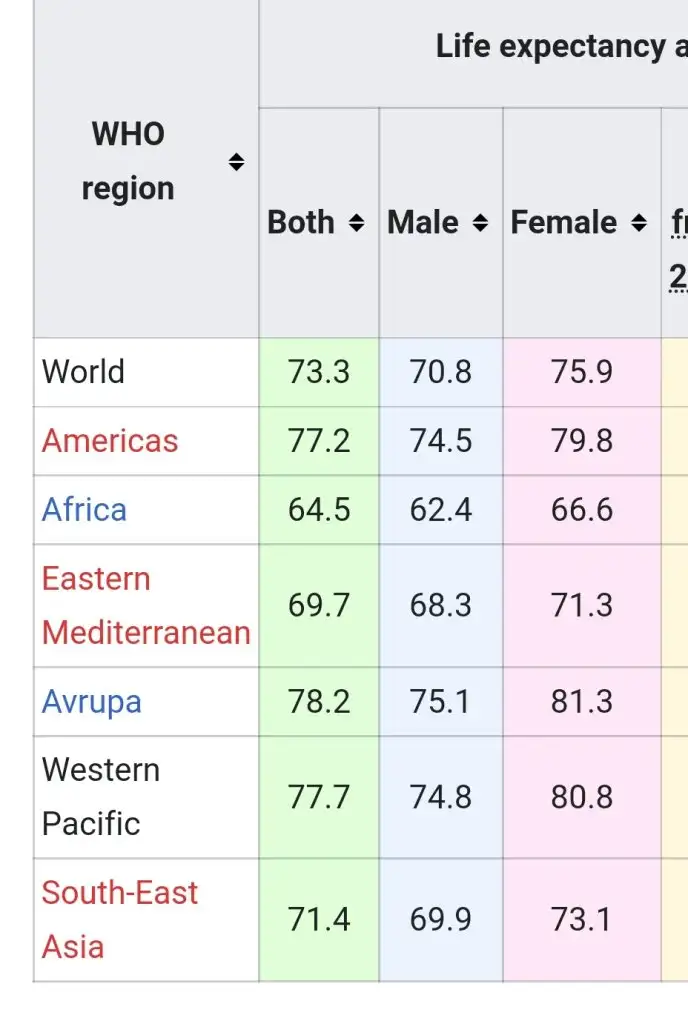Image resolution: width=688 pixels, height=1024 pixels.
Task: Click the Both column header text
Action: 303,223
